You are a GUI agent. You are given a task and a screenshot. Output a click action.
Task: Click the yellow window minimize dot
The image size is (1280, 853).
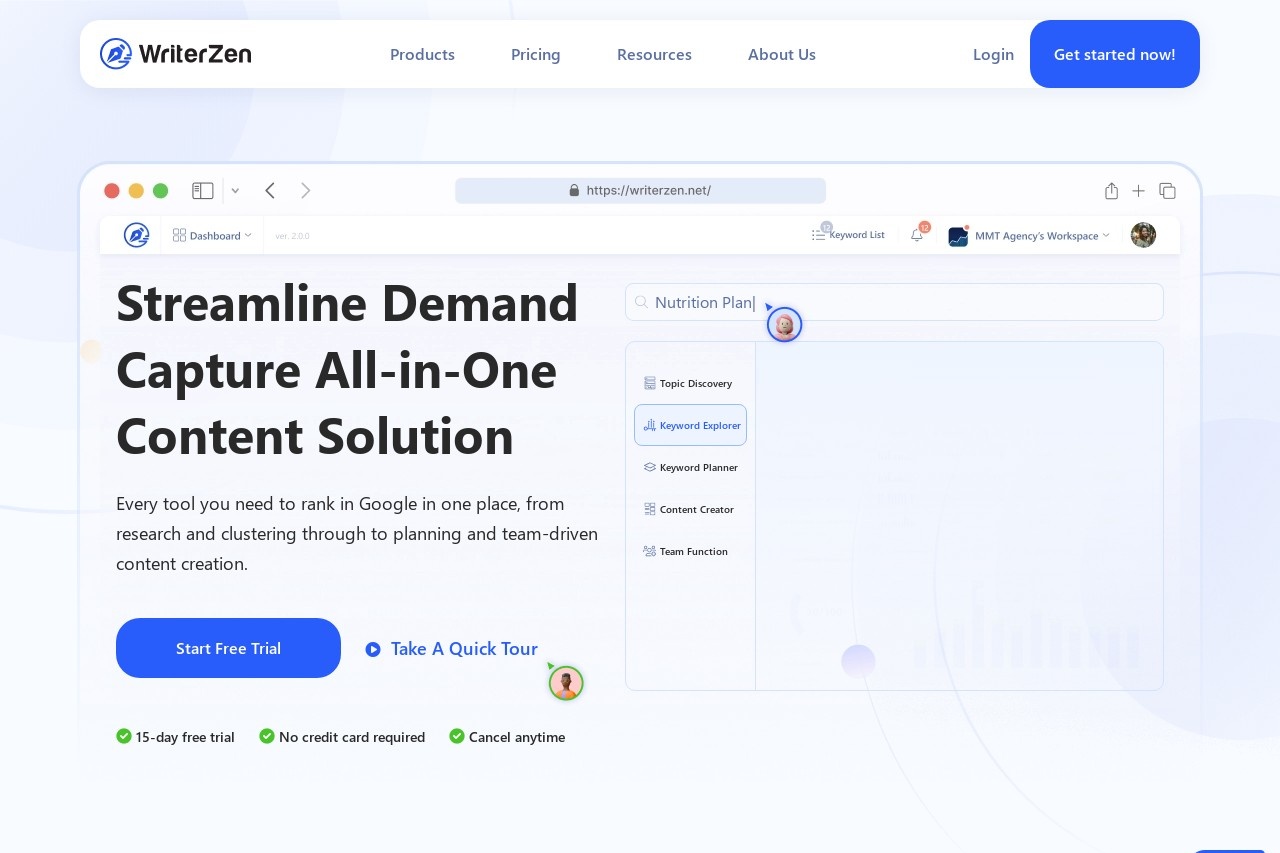pos(136,190)
